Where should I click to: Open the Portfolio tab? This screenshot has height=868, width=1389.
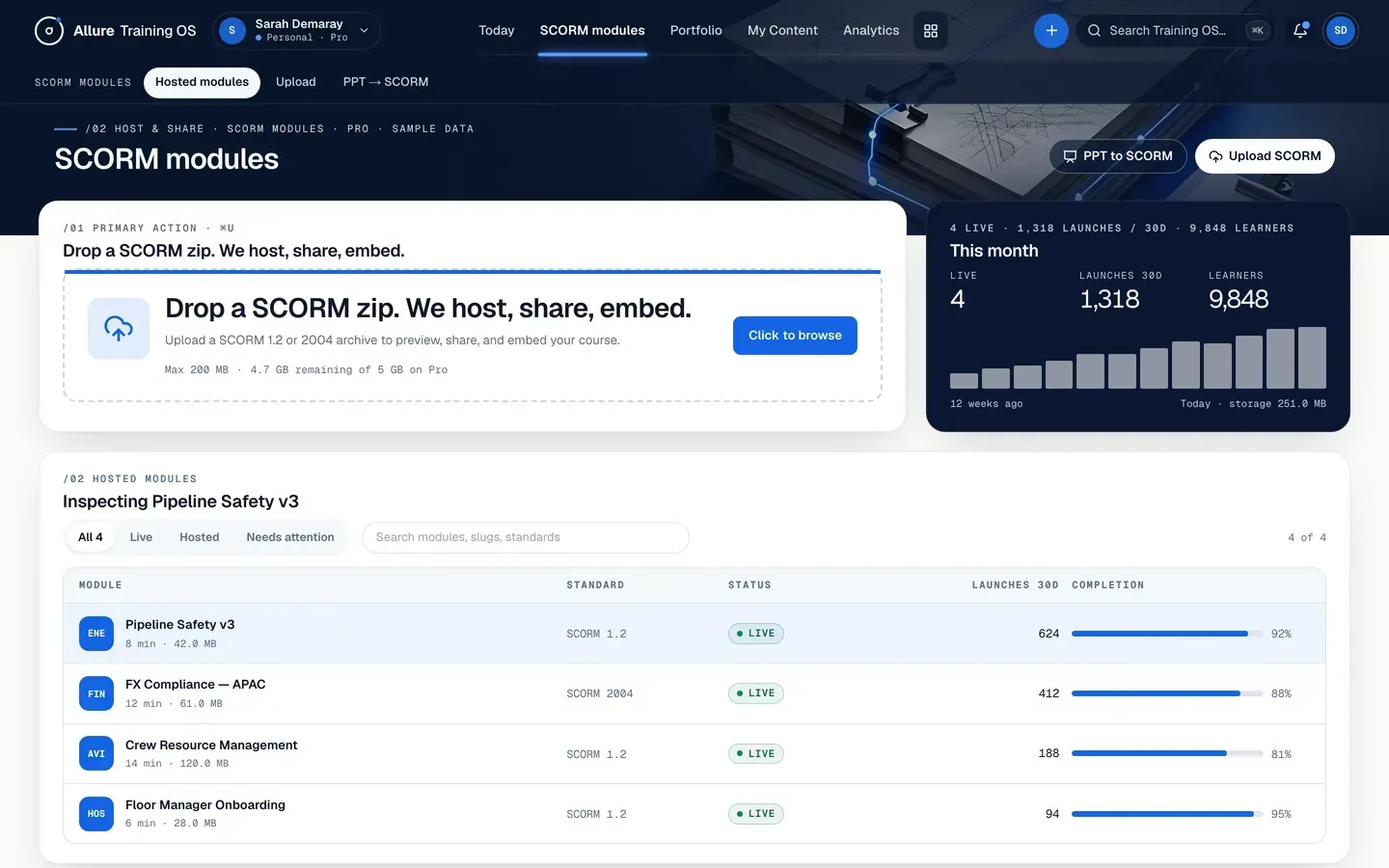click(x=696, y=31)
